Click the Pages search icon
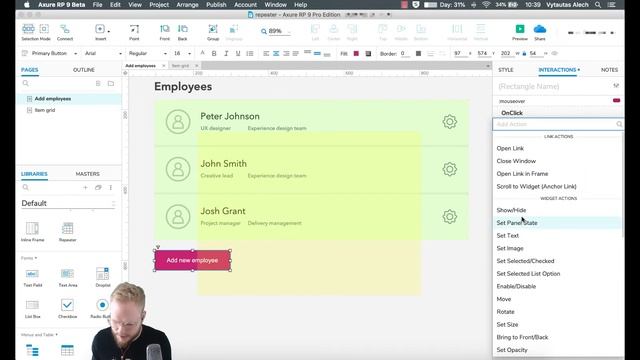640x360 pixels. (26, 83)
